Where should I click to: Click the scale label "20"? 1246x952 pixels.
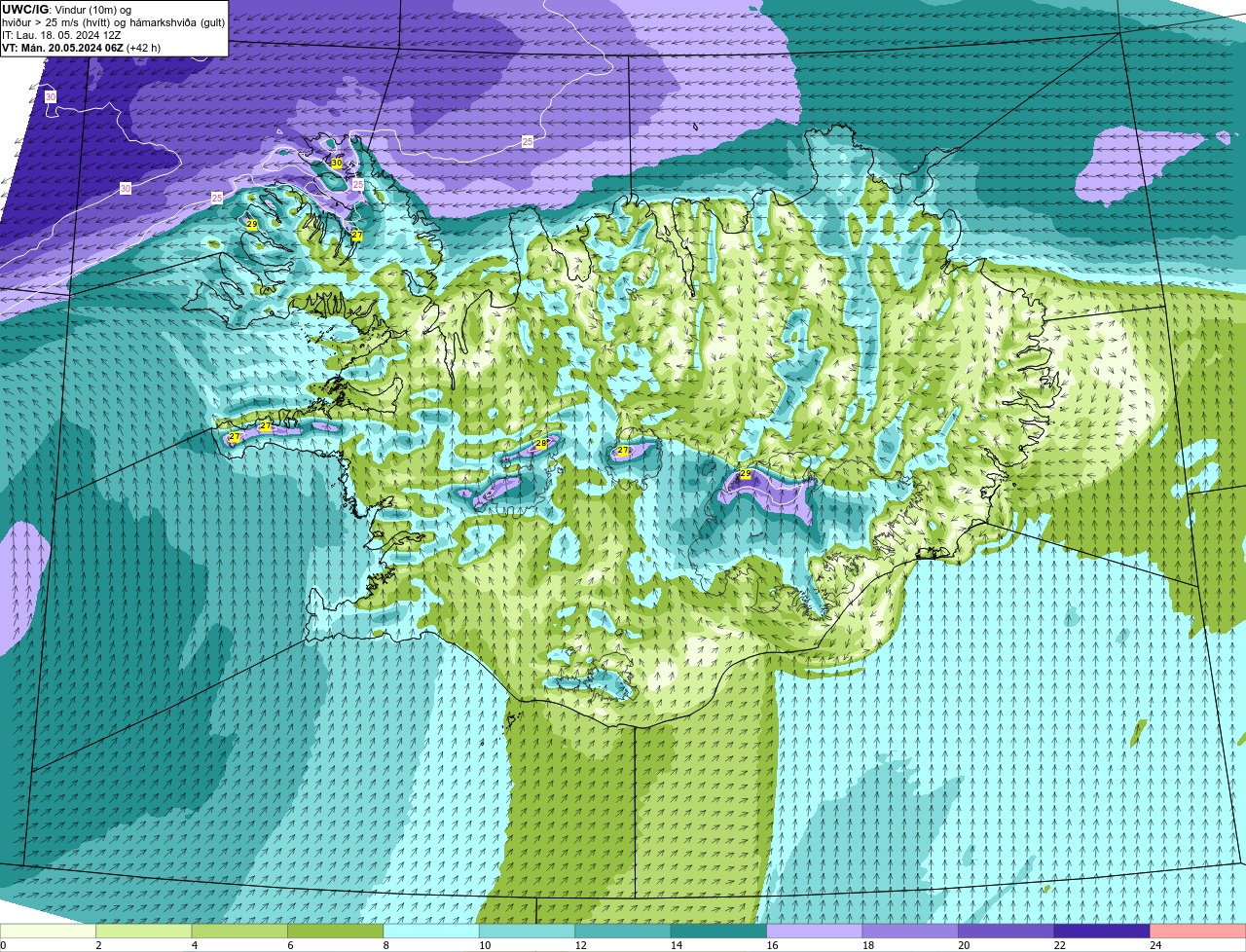(x=964, y=945)
